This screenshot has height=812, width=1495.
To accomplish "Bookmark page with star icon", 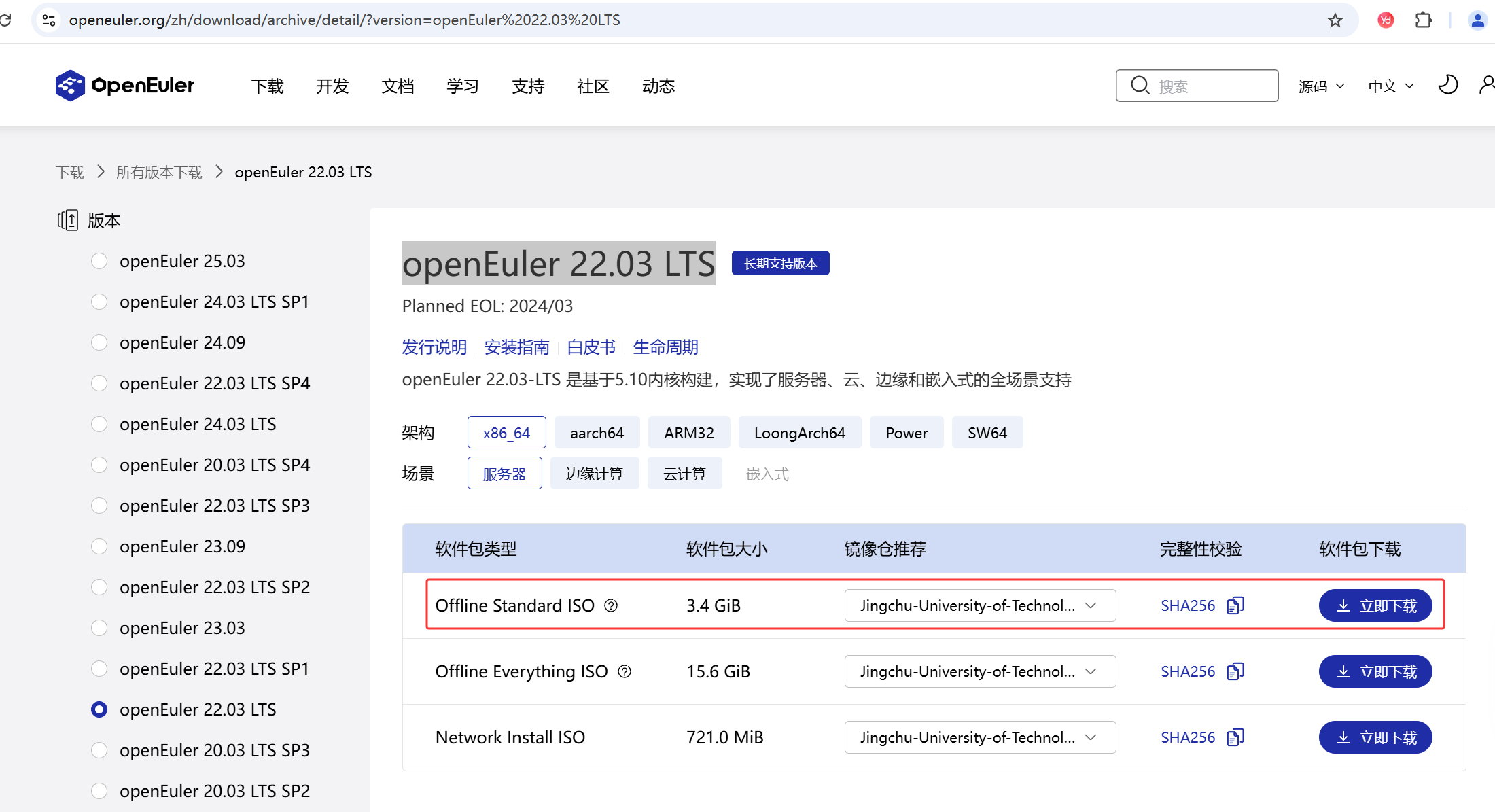I will [1335, 20].
